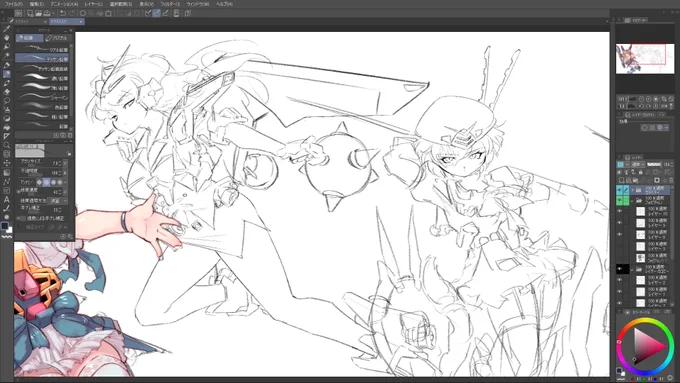The width and height of the screenshot is (680, 383).
Task: Click the Navigator preview thumbnail
Action: 645,59
